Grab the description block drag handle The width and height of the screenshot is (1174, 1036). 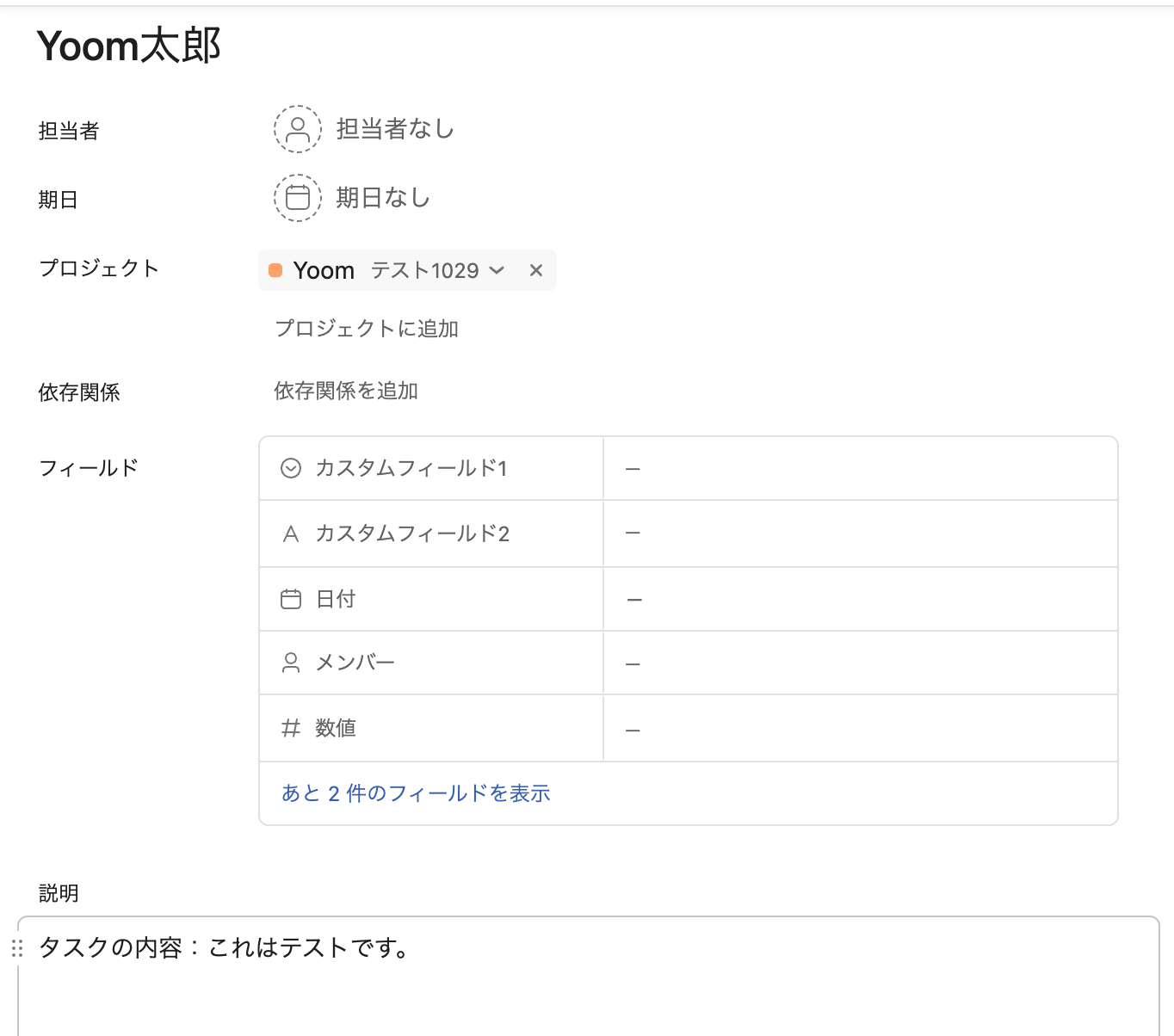(x=17, y=948)
